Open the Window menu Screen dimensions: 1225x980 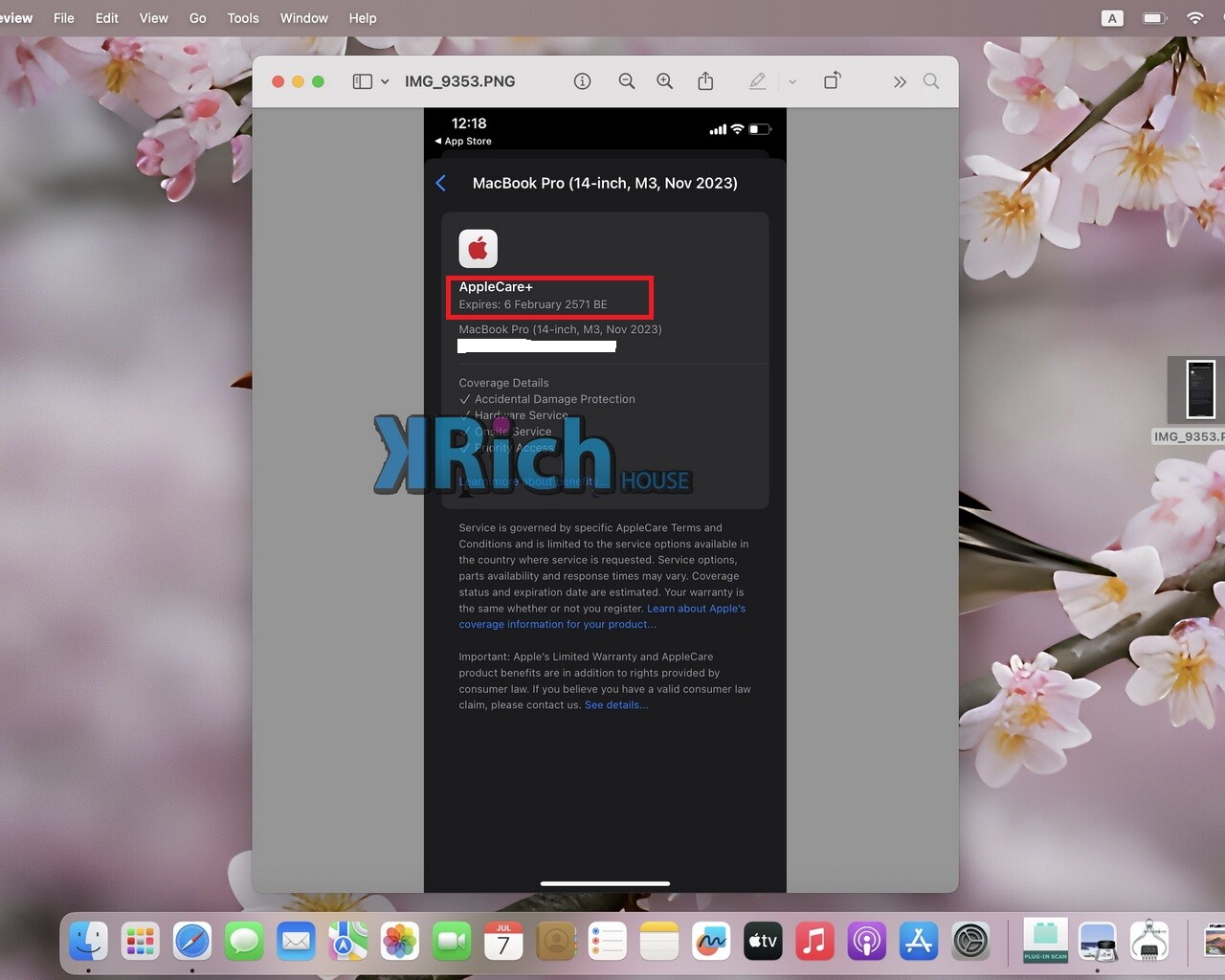pos(304,18)
